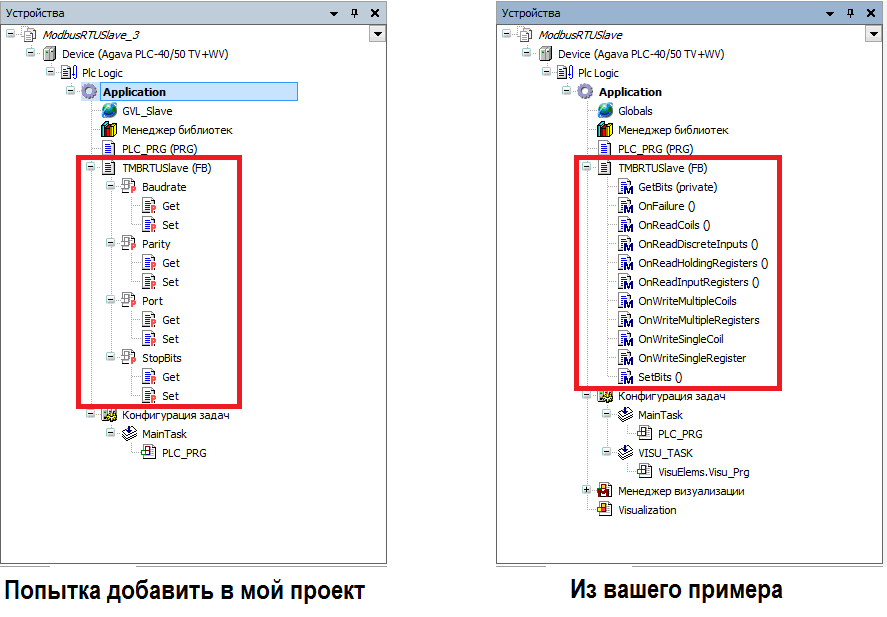Viewport: 887px width, 617px height.
Task: Click Parity property icon
Action: pos(129,244)
